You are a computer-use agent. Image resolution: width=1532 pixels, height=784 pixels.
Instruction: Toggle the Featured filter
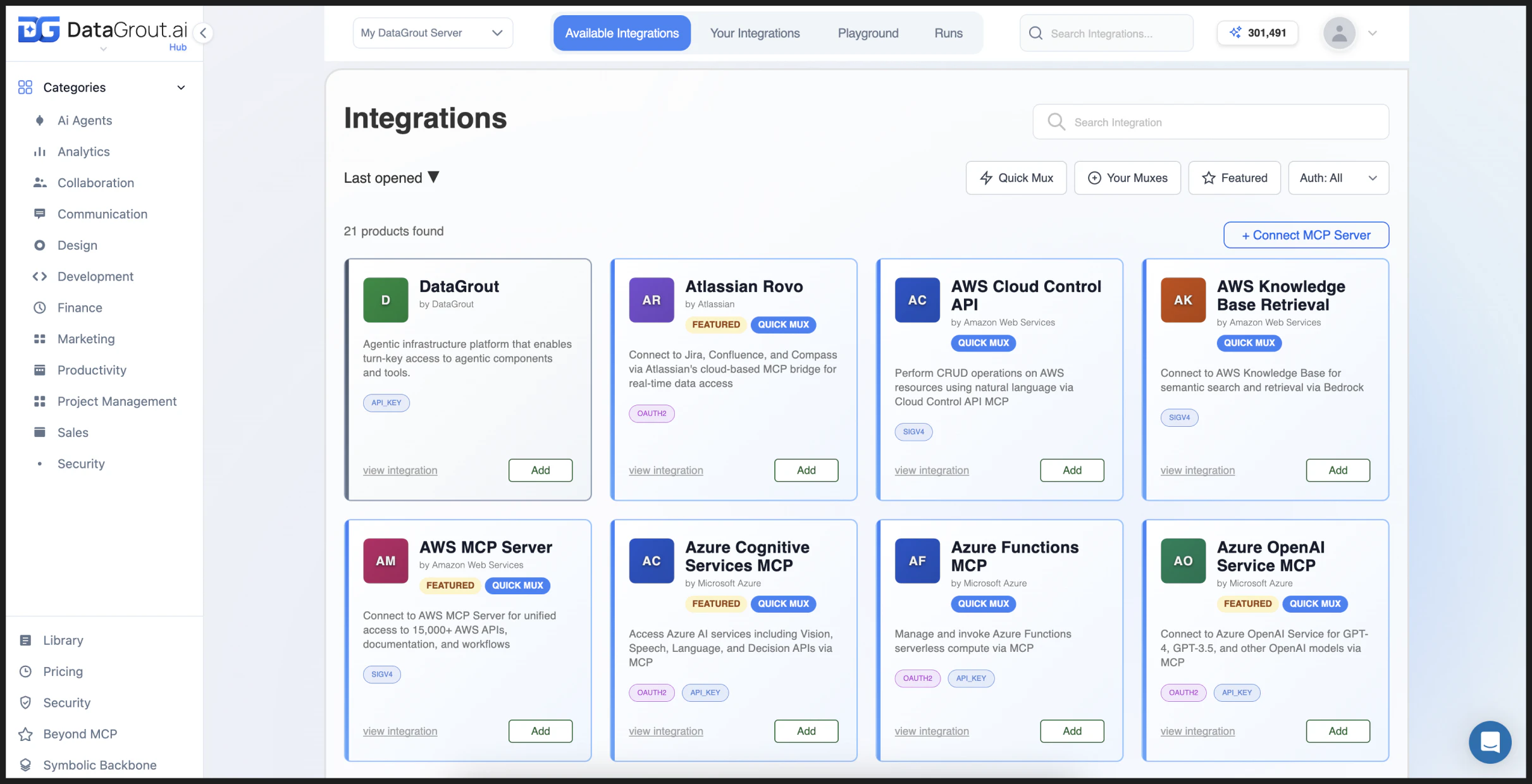[x=1234, y=178]
